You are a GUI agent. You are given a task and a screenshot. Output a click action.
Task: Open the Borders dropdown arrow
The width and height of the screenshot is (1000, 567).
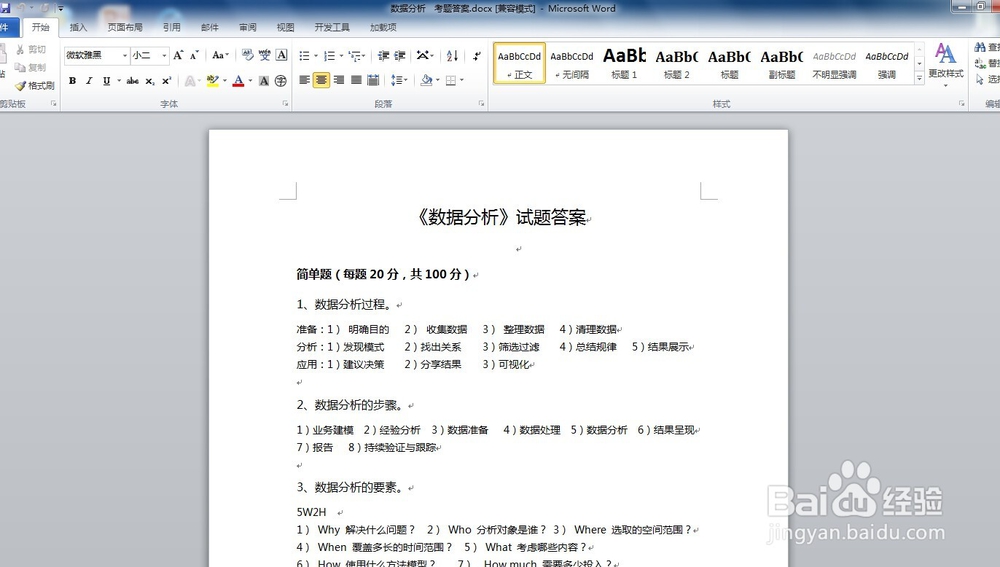click(462, 80)
